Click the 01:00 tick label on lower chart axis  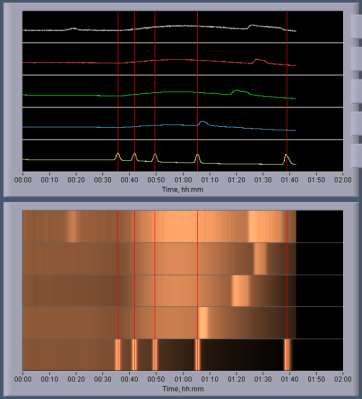pos(183,379)
